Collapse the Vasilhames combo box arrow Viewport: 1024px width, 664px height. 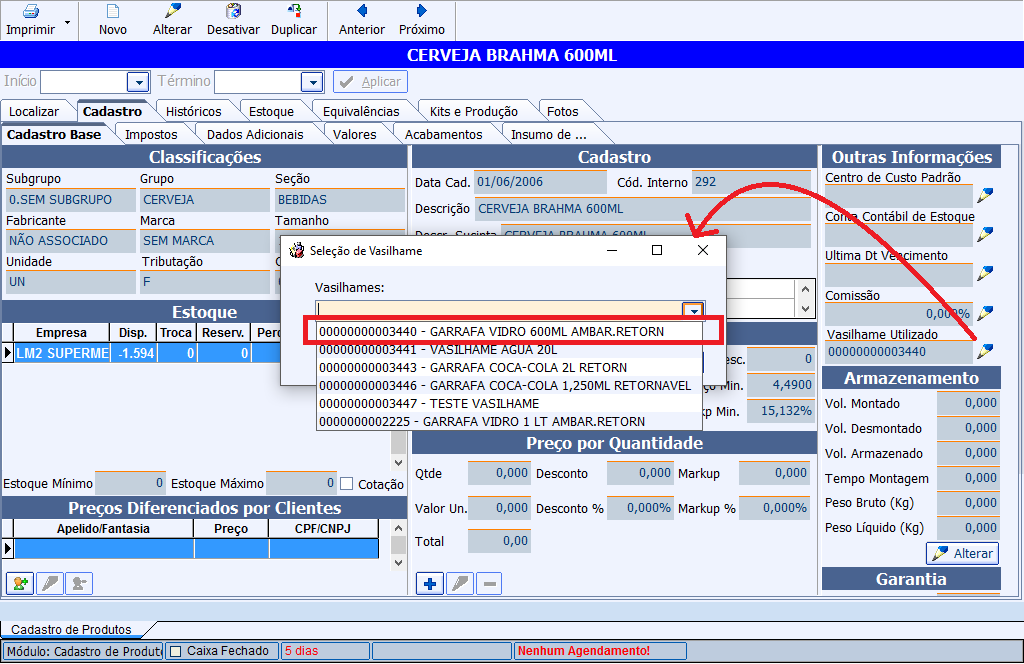tap(692, 310)
